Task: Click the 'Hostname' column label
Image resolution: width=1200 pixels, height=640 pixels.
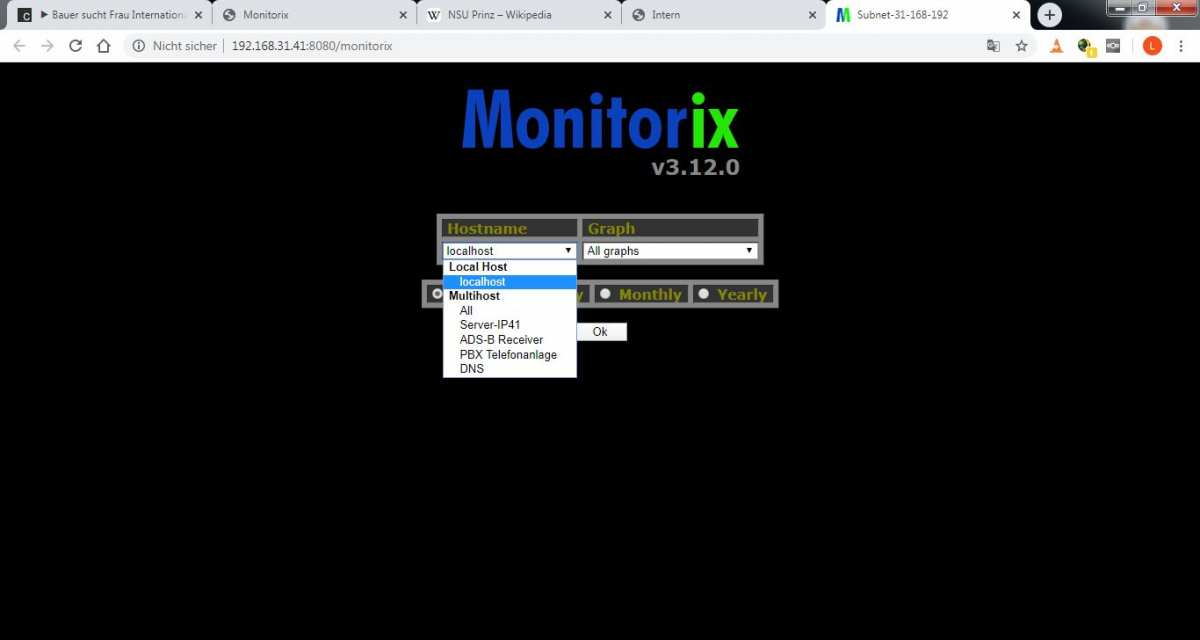Action: click(487, 228)
